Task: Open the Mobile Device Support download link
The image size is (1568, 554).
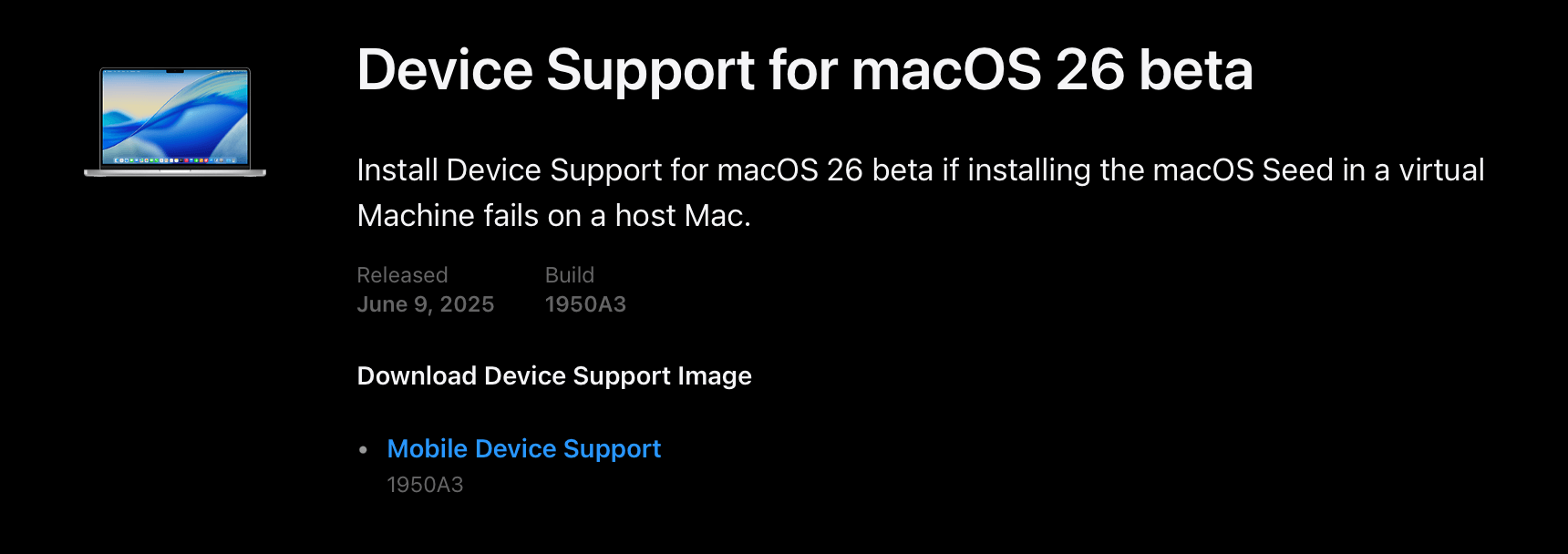Action: tap(523, 448)
